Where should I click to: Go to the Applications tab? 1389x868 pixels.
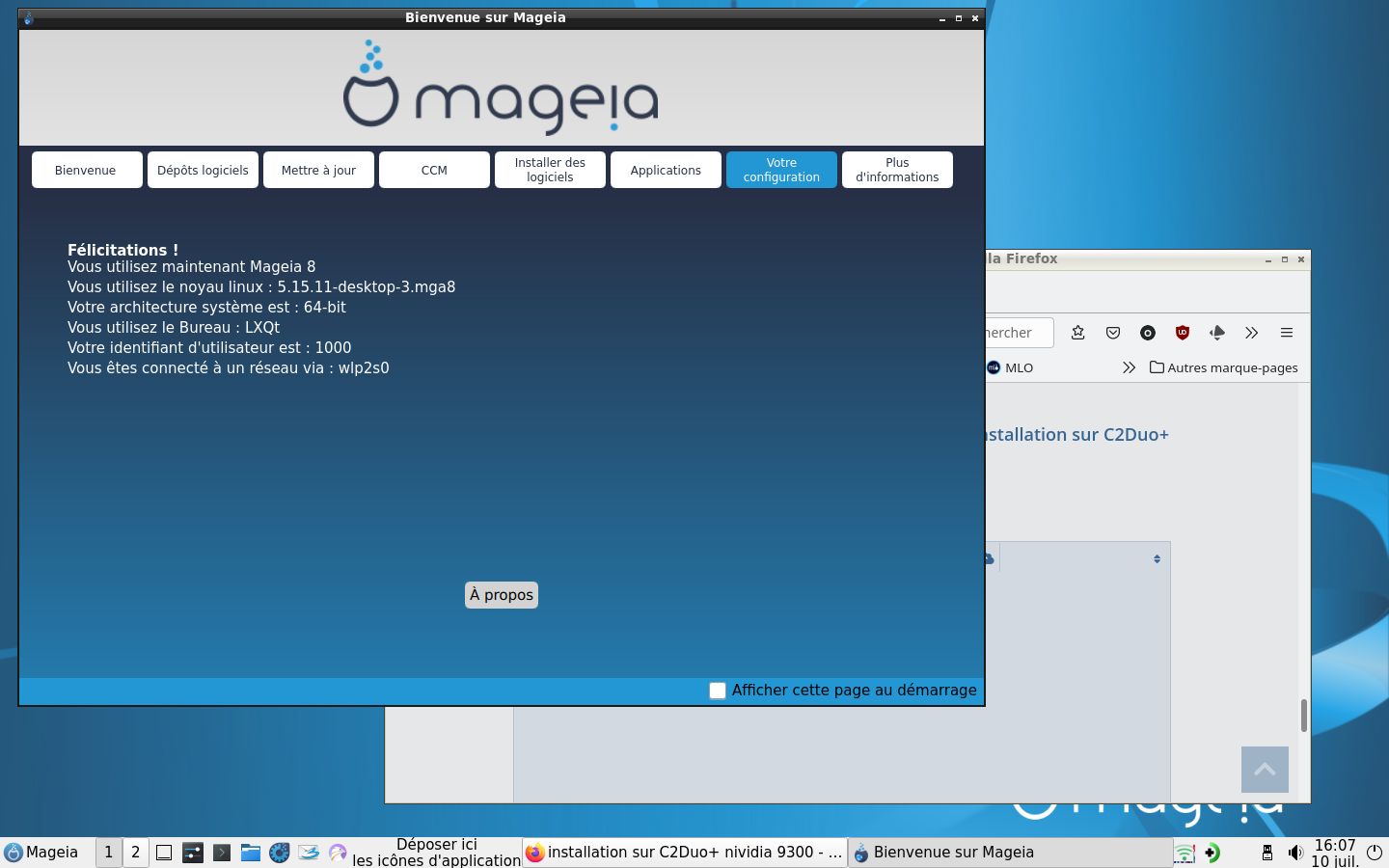(x=666, y=170)
